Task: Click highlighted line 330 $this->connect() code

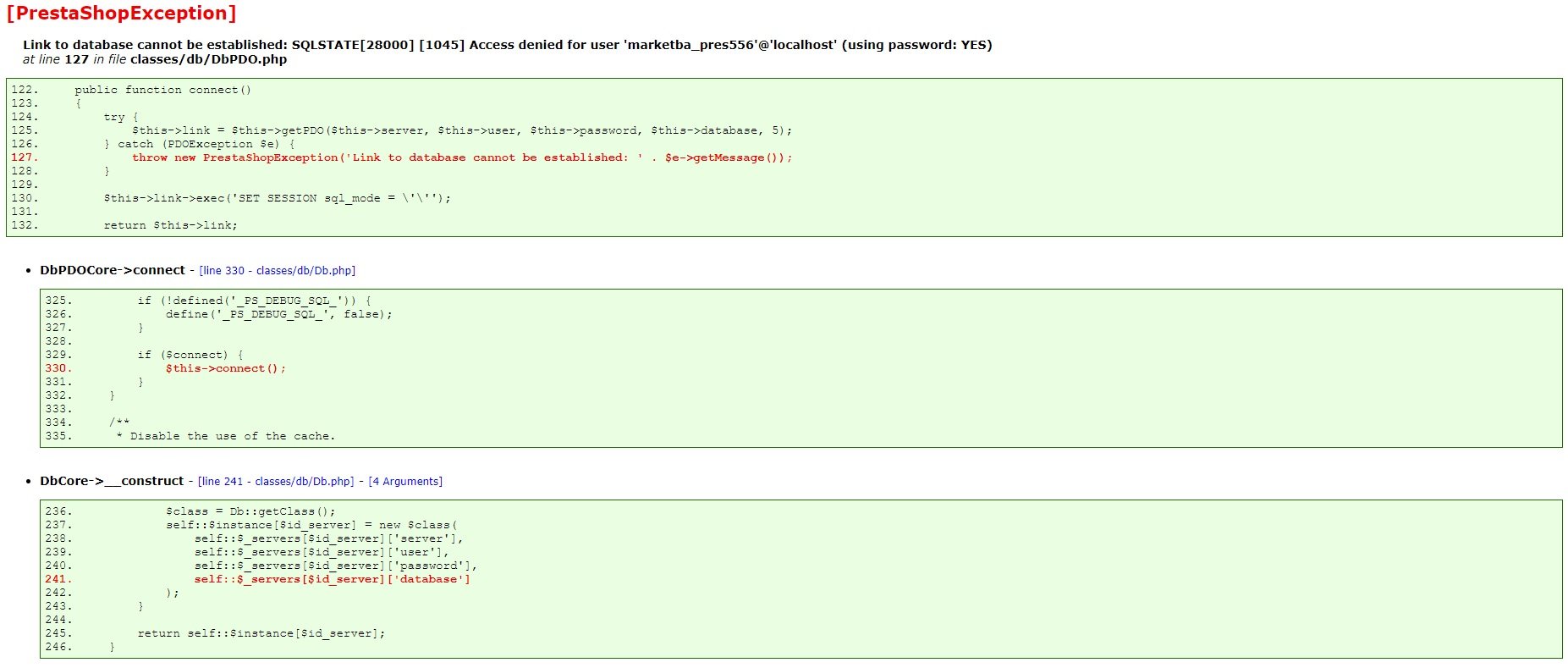Action: pyautogui.click(x=226, y=368)
